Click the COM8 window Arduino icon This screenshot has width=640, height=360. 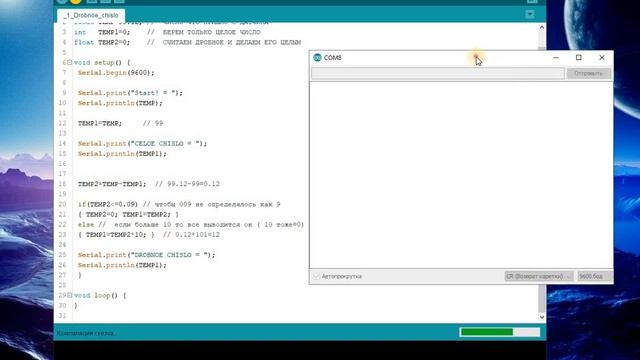click(x=317, y=58)
